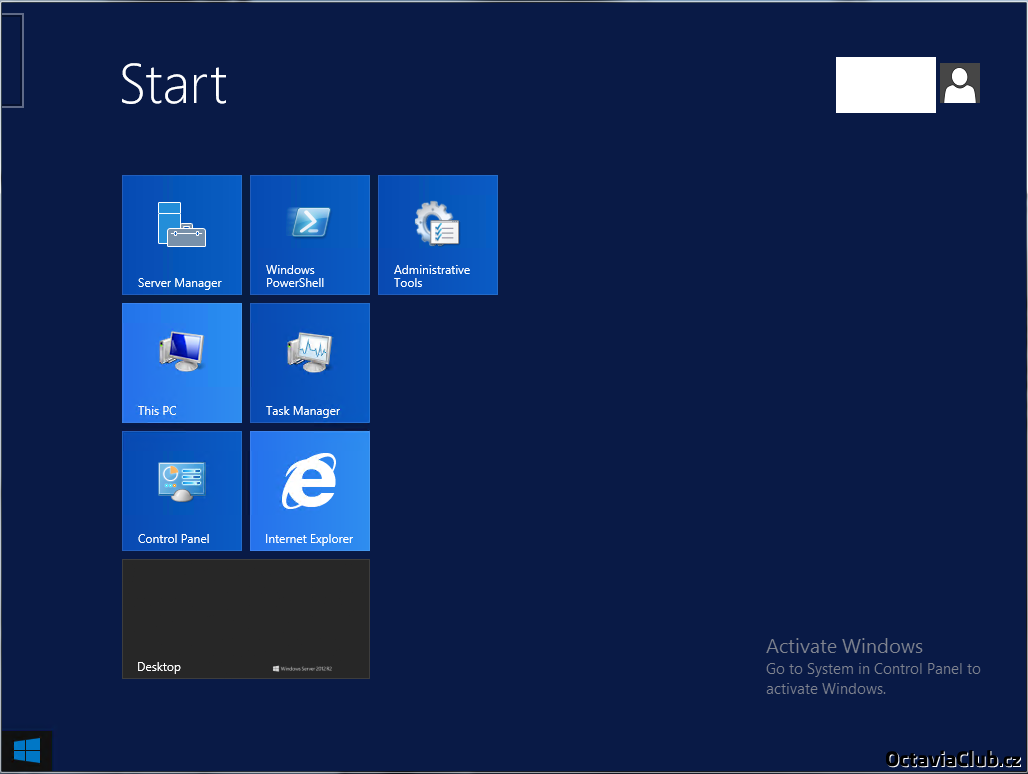Launch Internet Explorer from its logo
Viewport: 1028px width, 774px height.
(x=309, y=482)
